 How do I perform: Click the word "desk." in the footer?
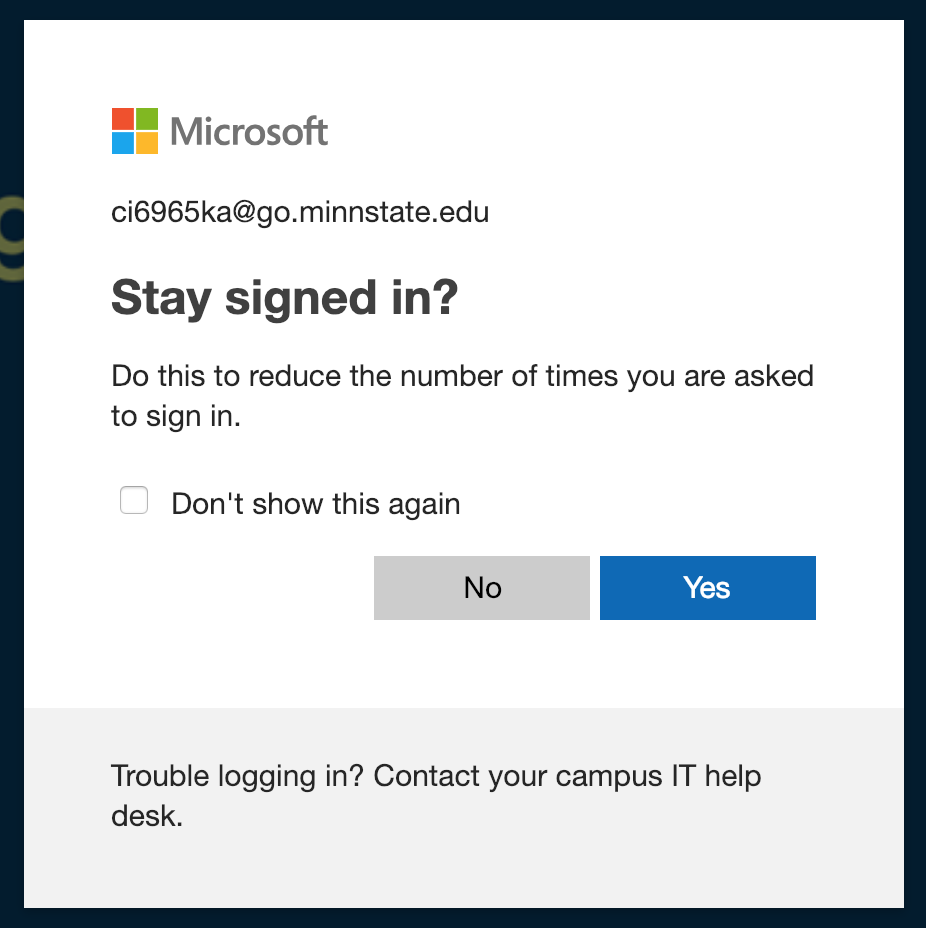coord(147,816)
